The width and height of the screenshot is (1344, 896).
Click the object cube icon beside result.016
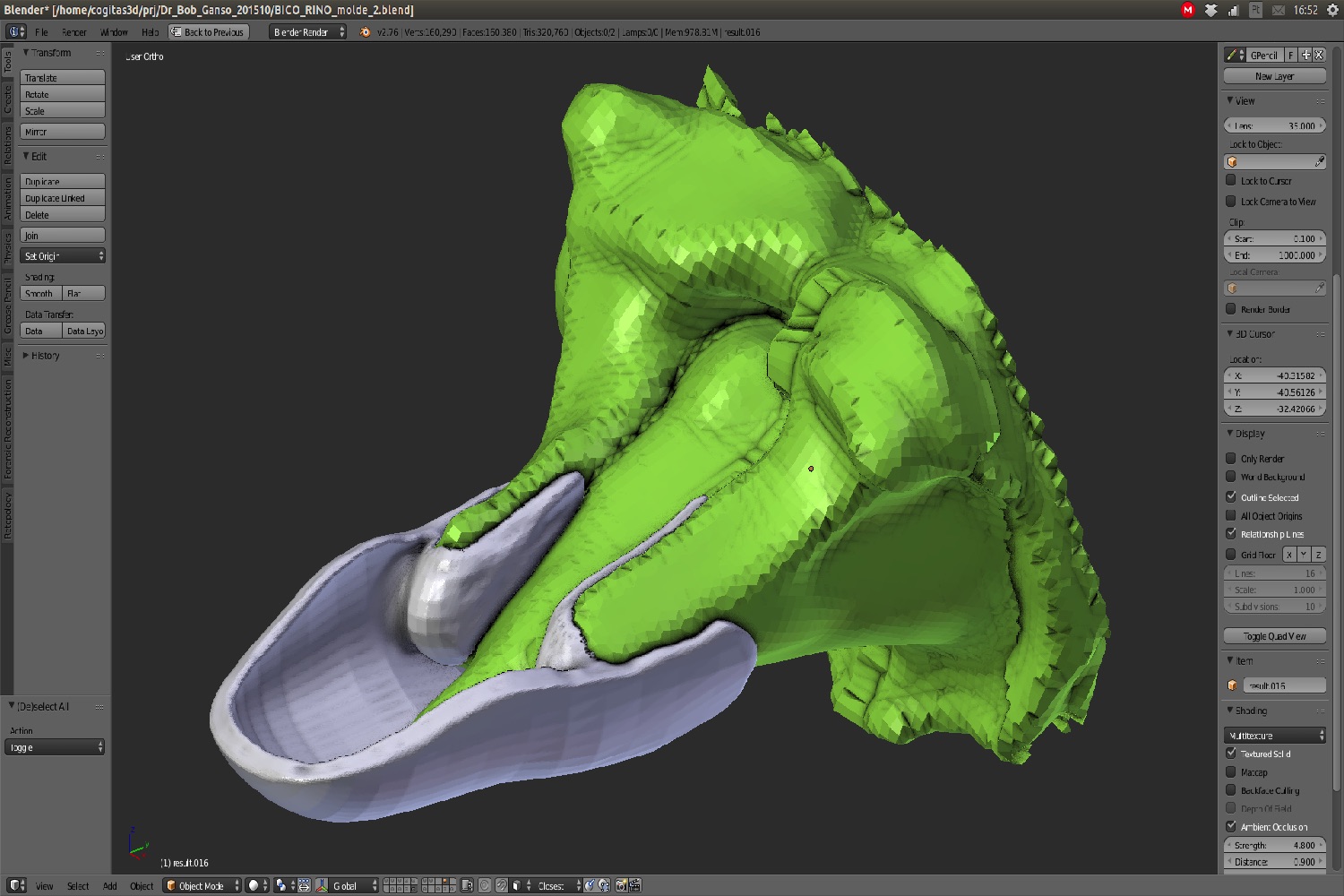[x=1233, y=685]
